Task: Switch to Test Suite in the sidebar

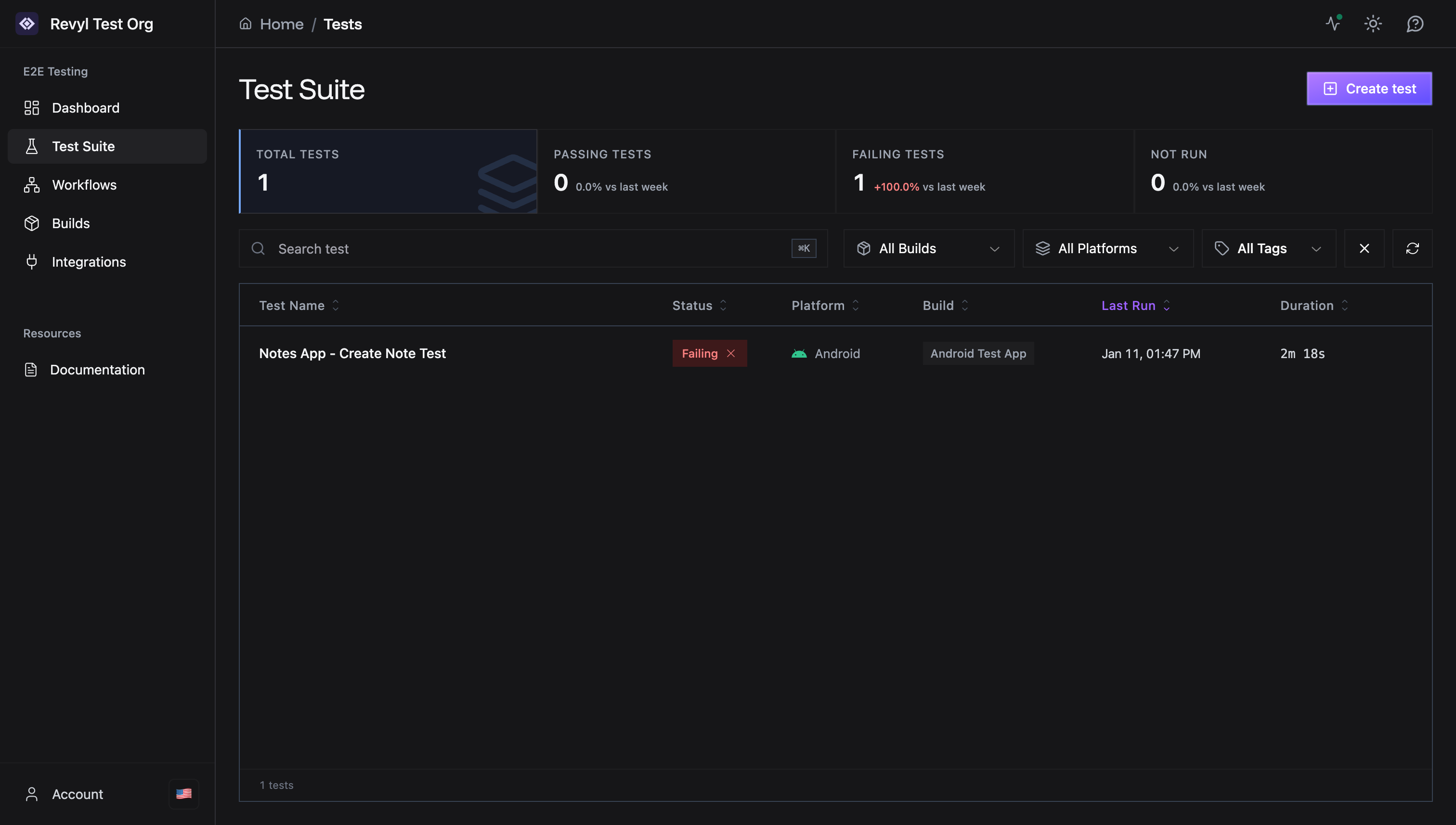Action: (83, 146)
